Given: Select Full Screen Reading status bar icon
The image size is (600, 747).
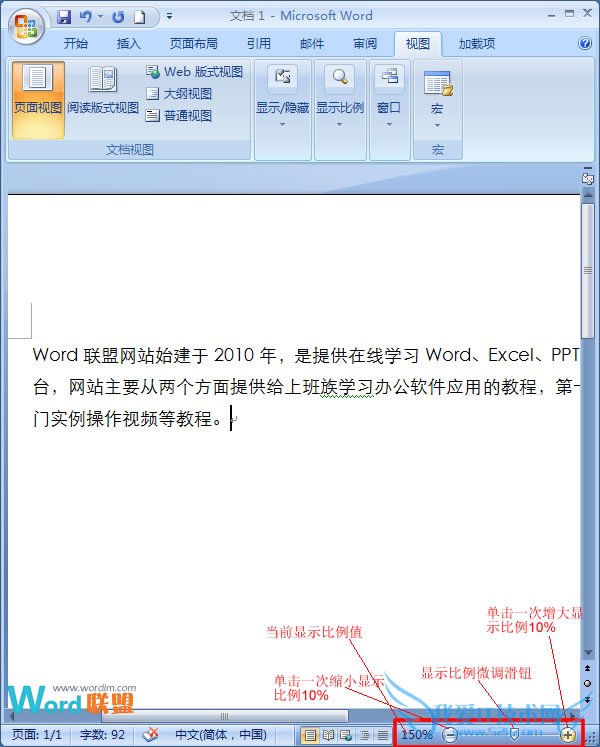Looking at the screenshot, I should coord(328,735).
